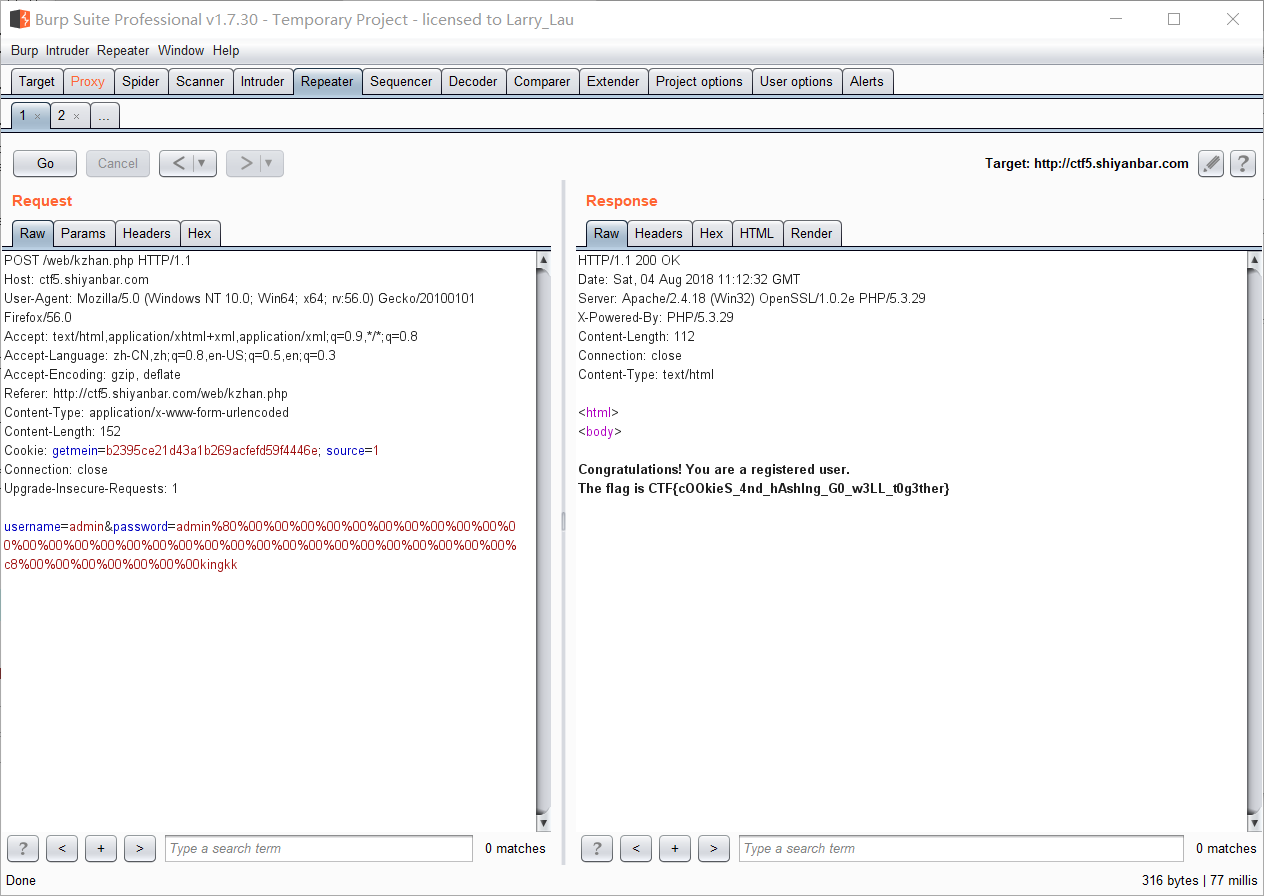Go back in request history

coord(176,164)
